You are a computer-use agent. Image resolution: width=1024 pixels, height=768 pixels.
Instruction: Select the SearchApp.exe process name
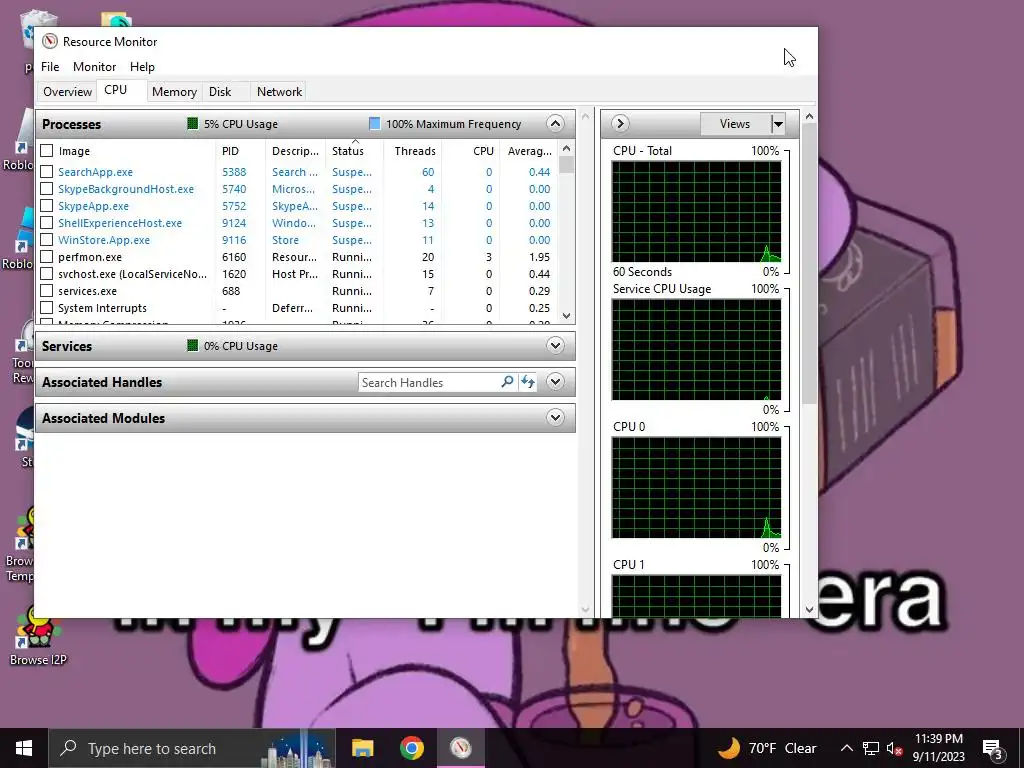(x=95, y=172)
